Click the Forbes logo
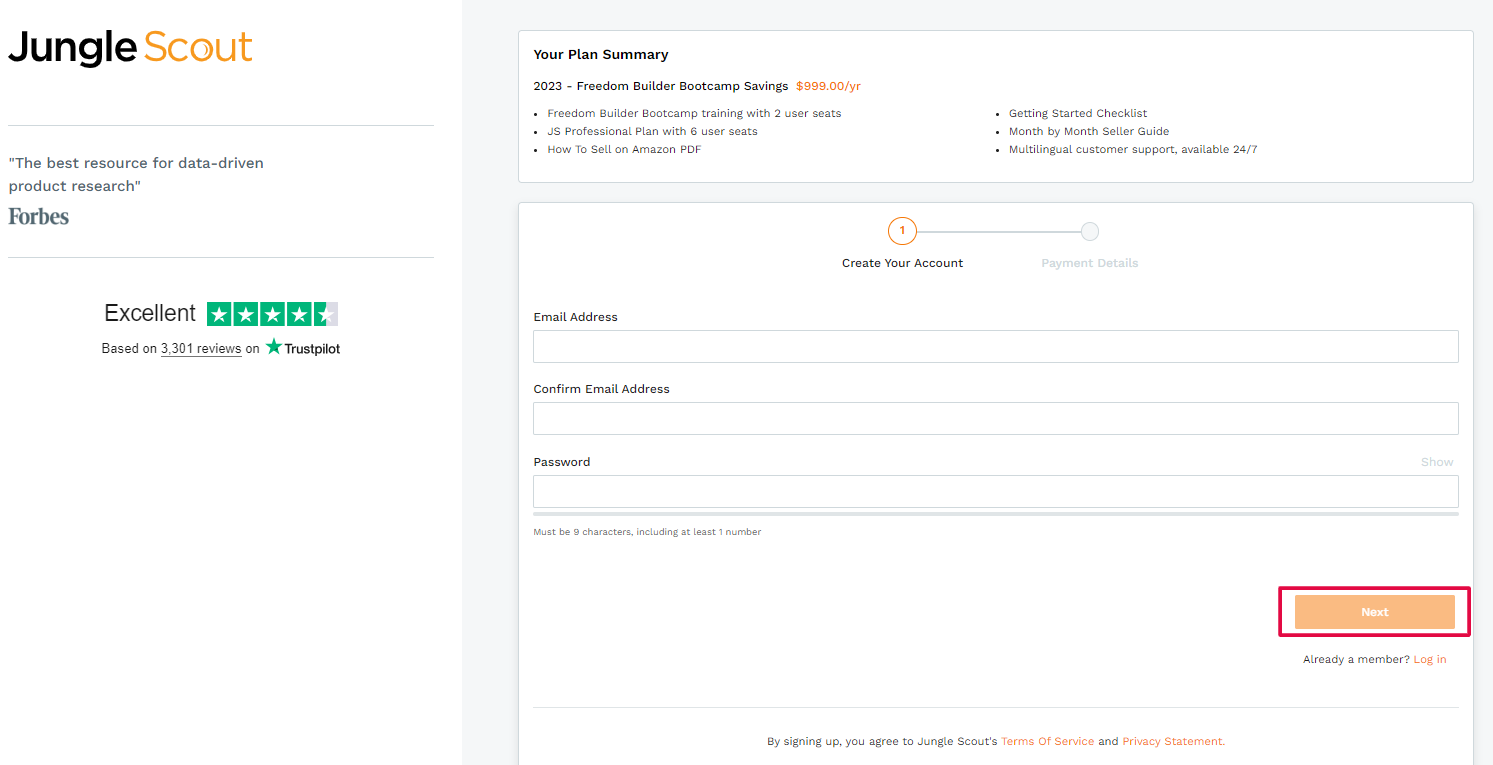This screenshot has width=1493, height=765. tap(39, 216)
